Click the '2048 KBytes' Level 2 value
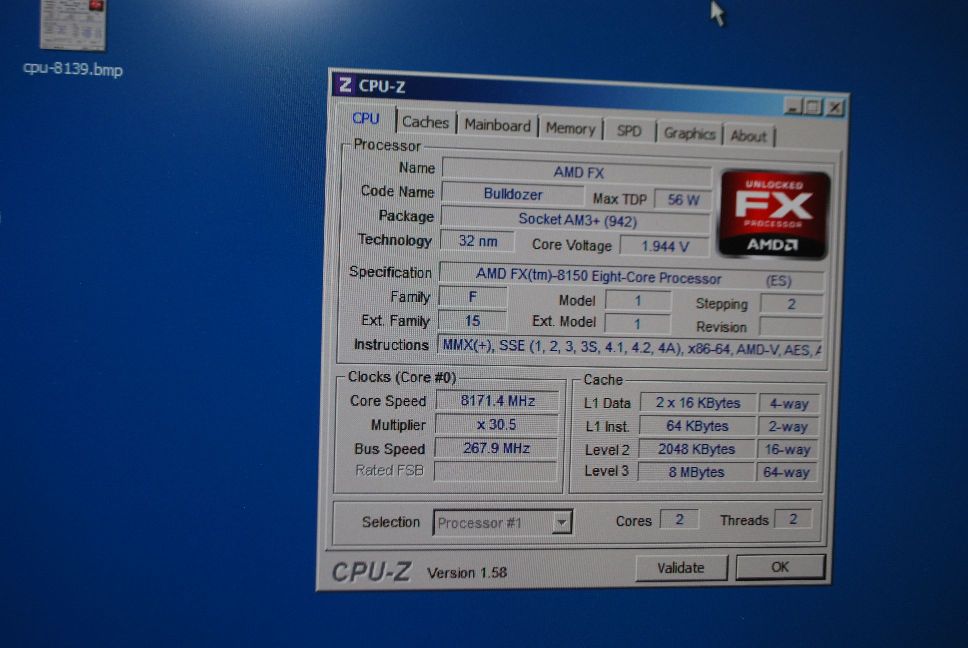This screenshot has width=968, height=648. click(696, 449)
